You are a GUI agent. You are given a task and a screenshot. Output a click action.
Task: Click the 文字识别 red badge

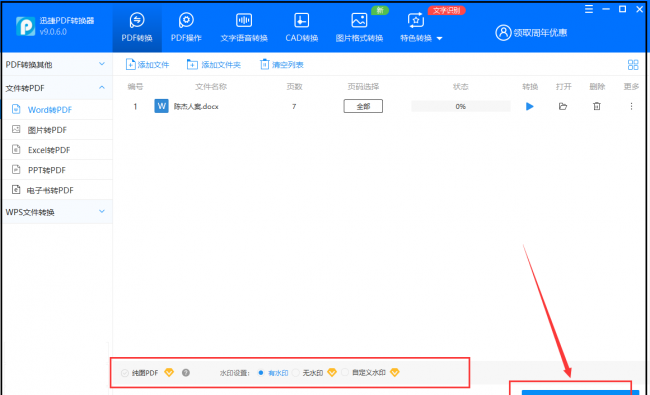[x=446, y=10]
